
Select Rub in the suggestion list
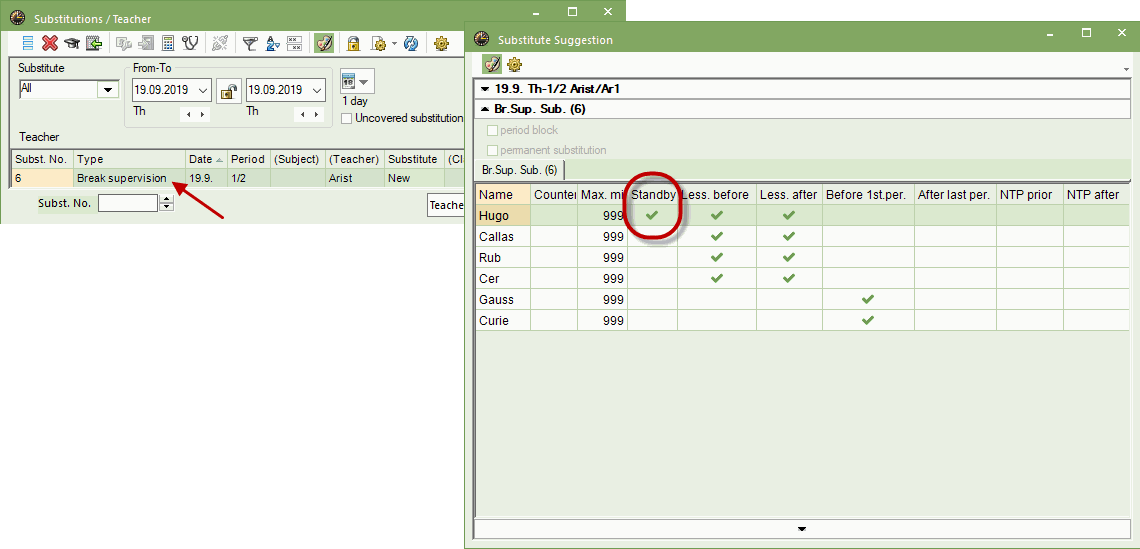pyautogui.click(x=503, y=257)
